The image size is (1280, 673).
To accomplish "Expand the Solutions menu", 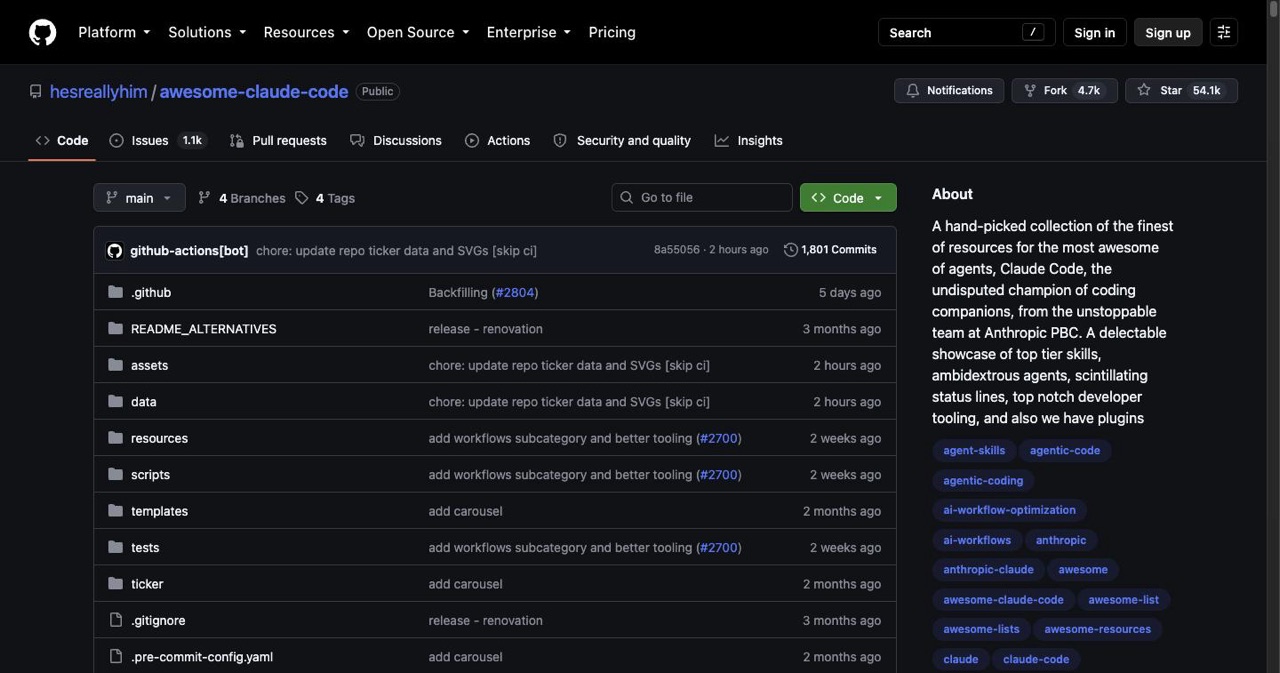I will point(207,32).
